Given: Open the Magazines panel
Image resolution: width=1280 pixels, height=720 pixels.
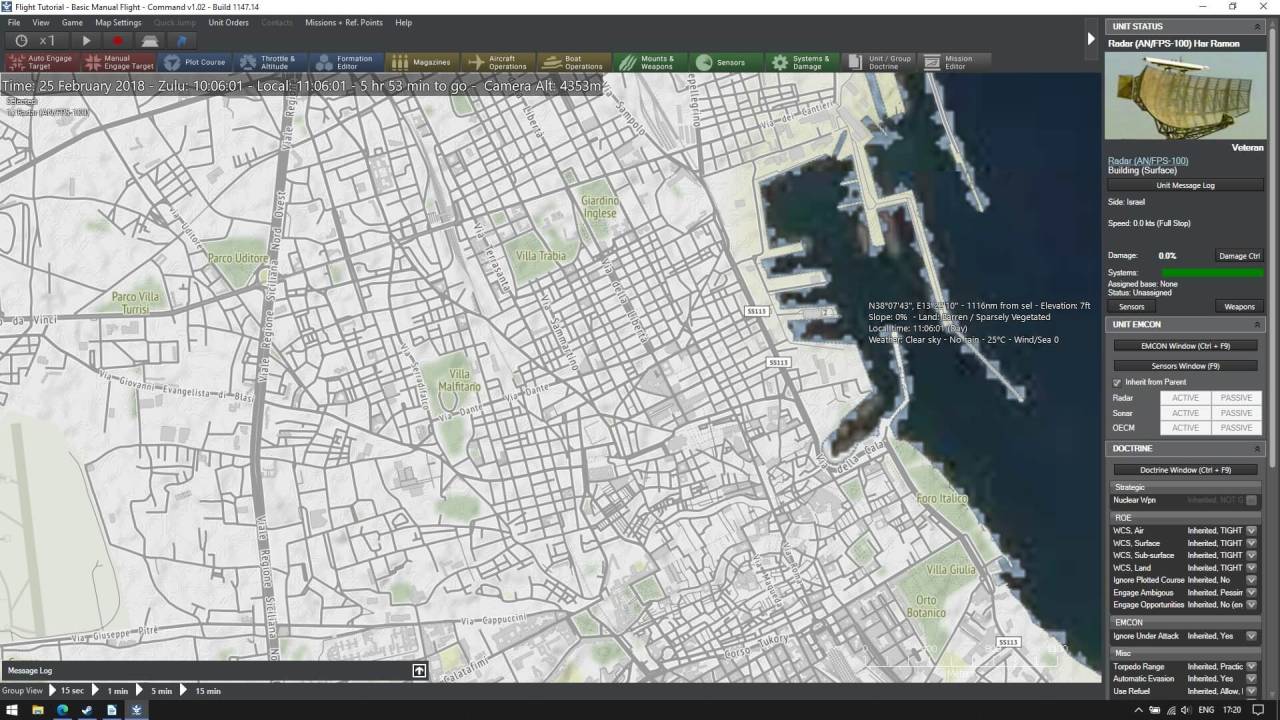Looking at the screenshot, I should pyautogui.click(x=421, y=62).
